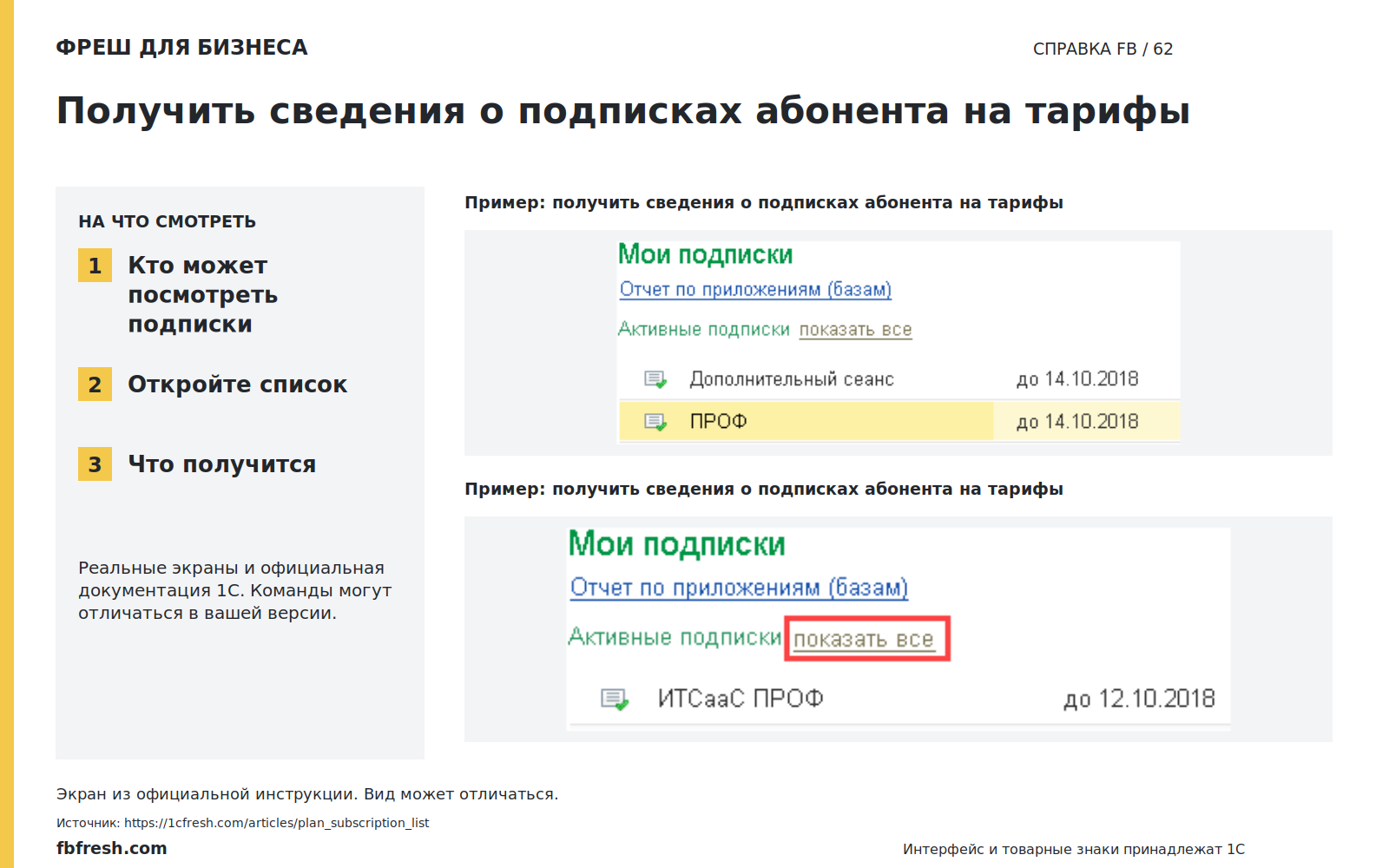Screen dimensions: 1389x868
Task: Click the source URL 1cfresh.com/articles/plan_subscription_list
Action: tap(276, 823)
